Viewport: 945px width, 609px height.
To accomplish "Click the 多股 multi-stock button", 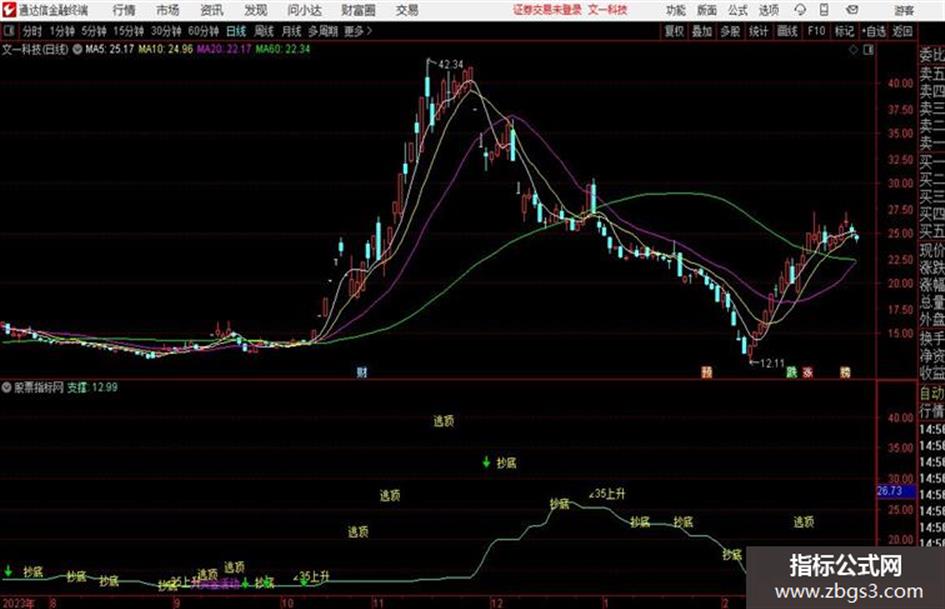I will [x=730, y=31].
